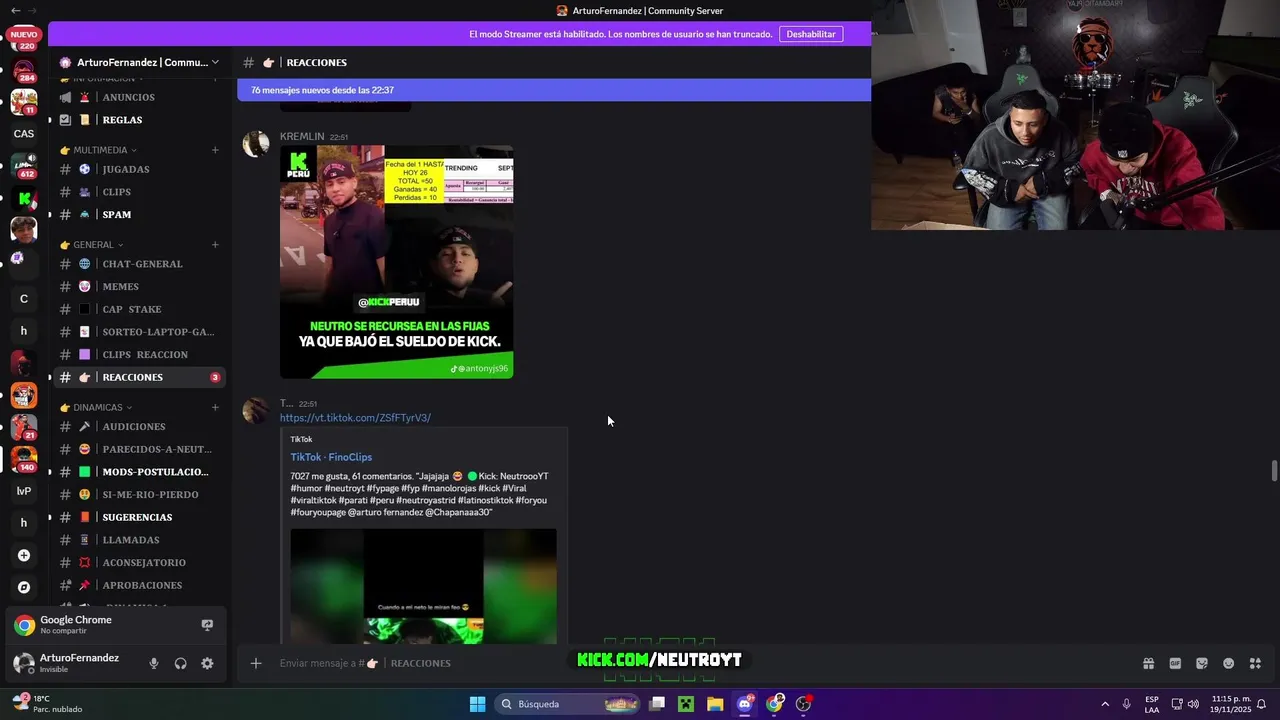
Task: Click Deshabilitar to disable Streamer mode
Action: click(x=811, y=34)
